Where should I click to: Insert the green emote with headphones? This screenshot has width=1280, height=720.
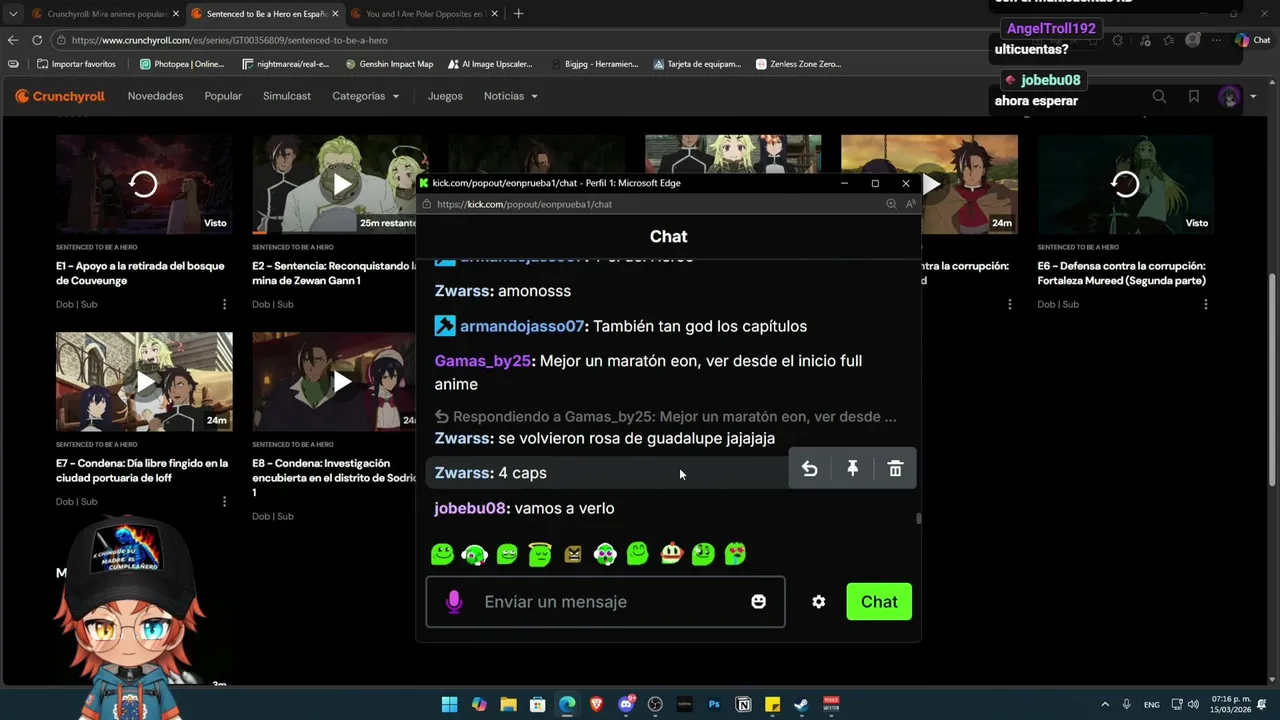click(x=475, y=553)
